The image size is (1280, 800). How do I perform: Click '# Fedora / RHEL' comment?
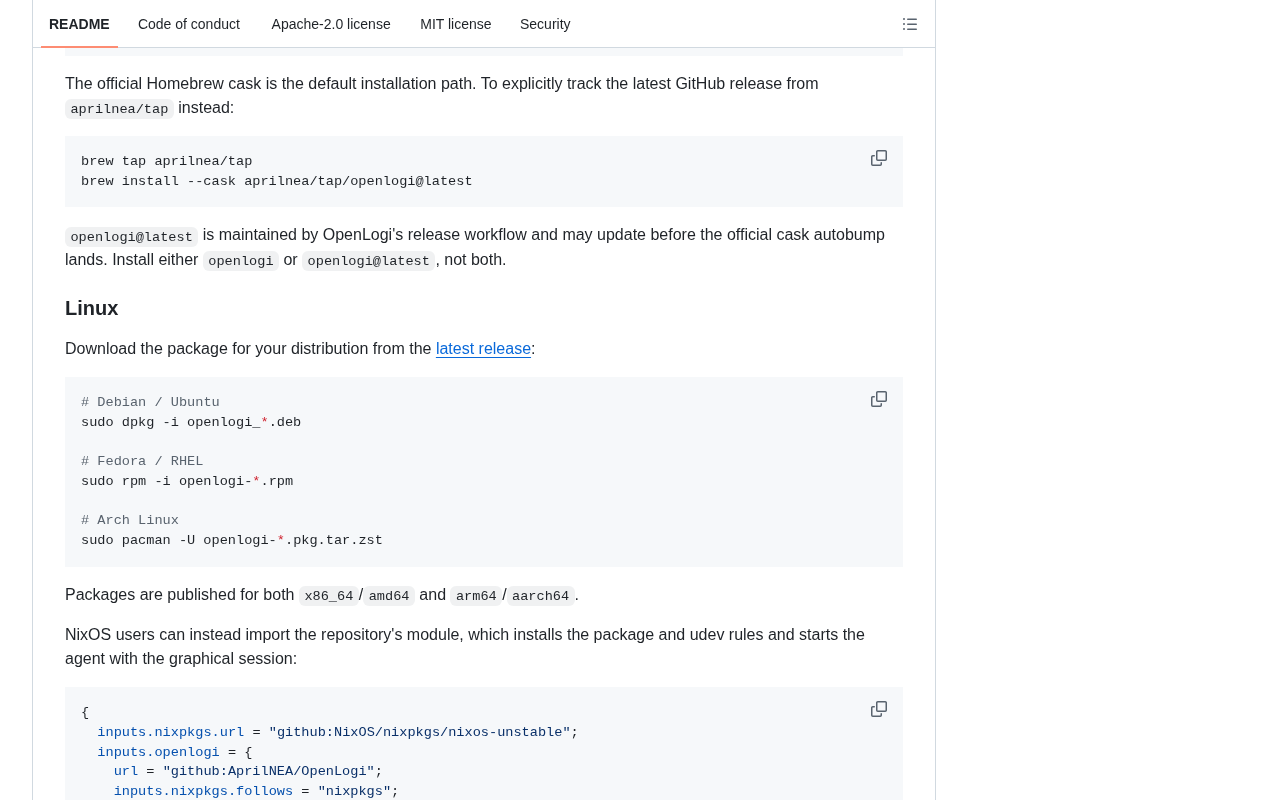point(142,462)
